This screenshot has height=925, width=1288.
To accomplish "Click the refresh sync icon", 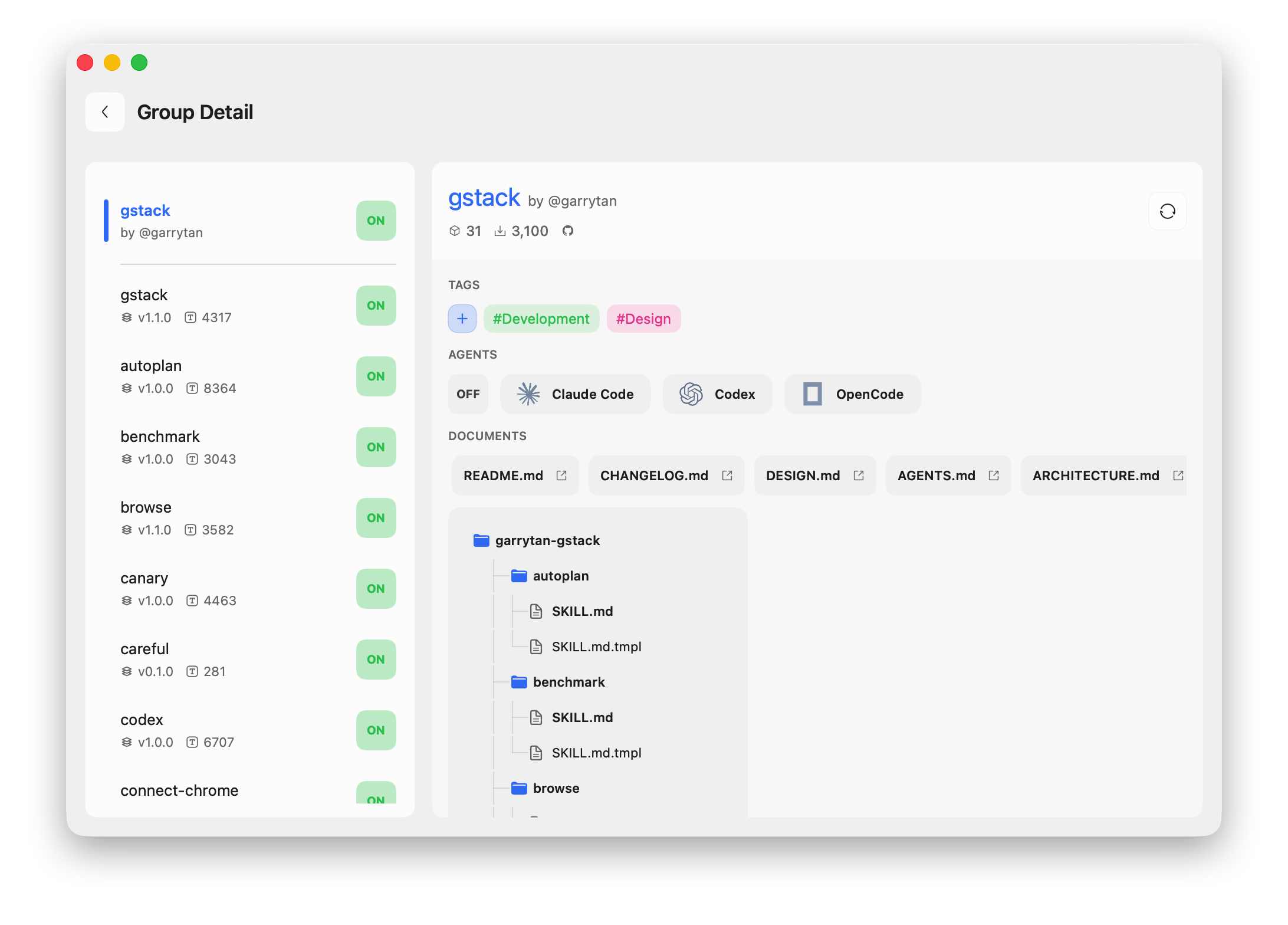I will point(1167,211).
